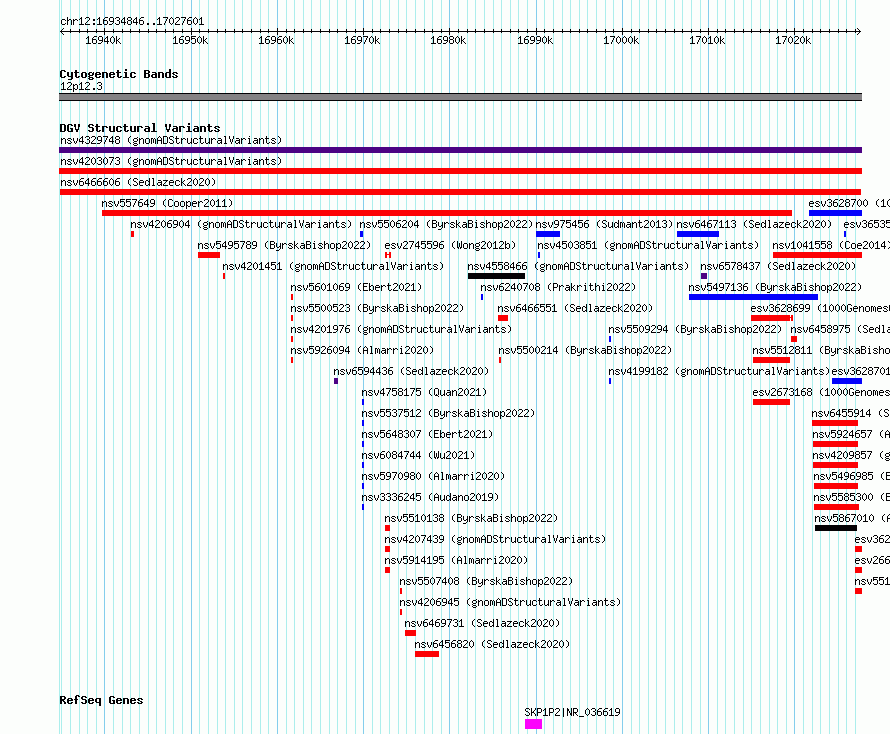The height and width of the screenshot is (734, 890).
Task: Open nsv6469731 (Sedlazeck2020) label
Action: 482,623
